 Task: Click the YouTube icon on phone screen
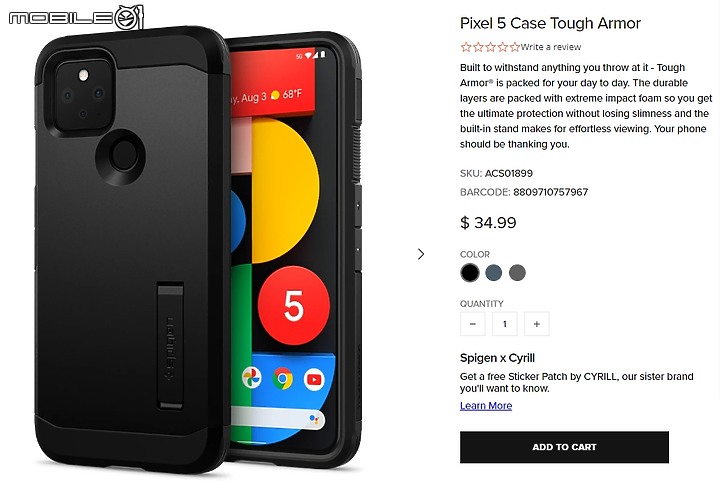coord(314,380)
